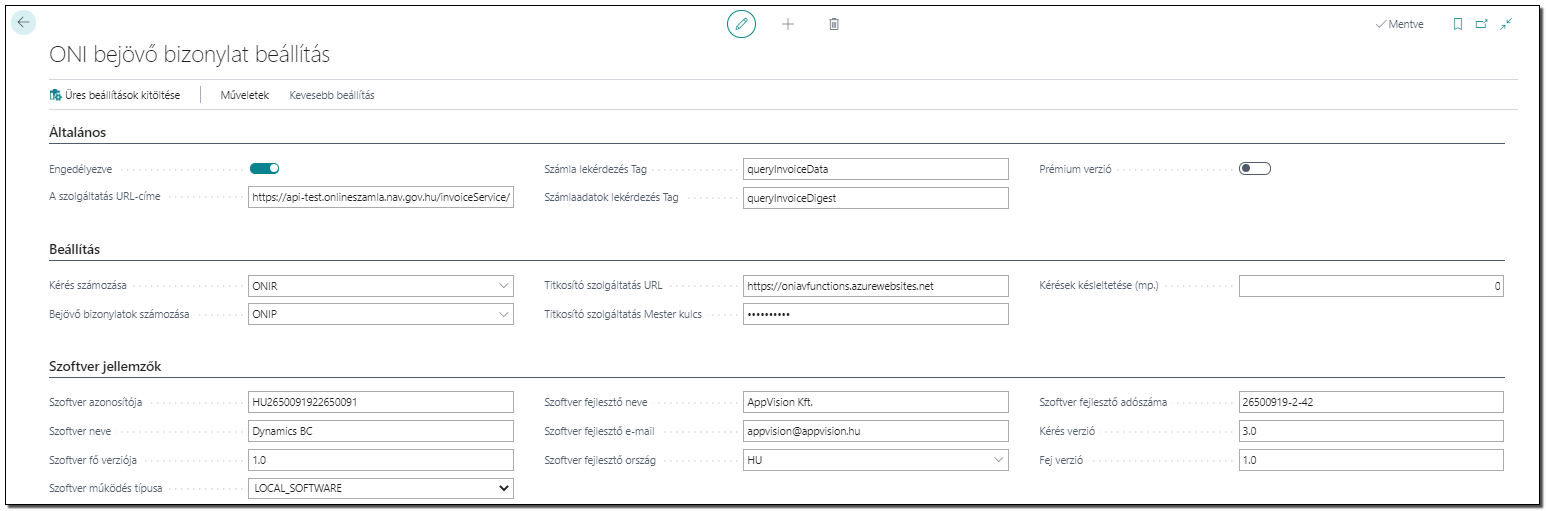Viewport: 1546px width, 511px height.
Task: Click the page title ONI bejövő bizonylat beállítás
Action: 190,54
